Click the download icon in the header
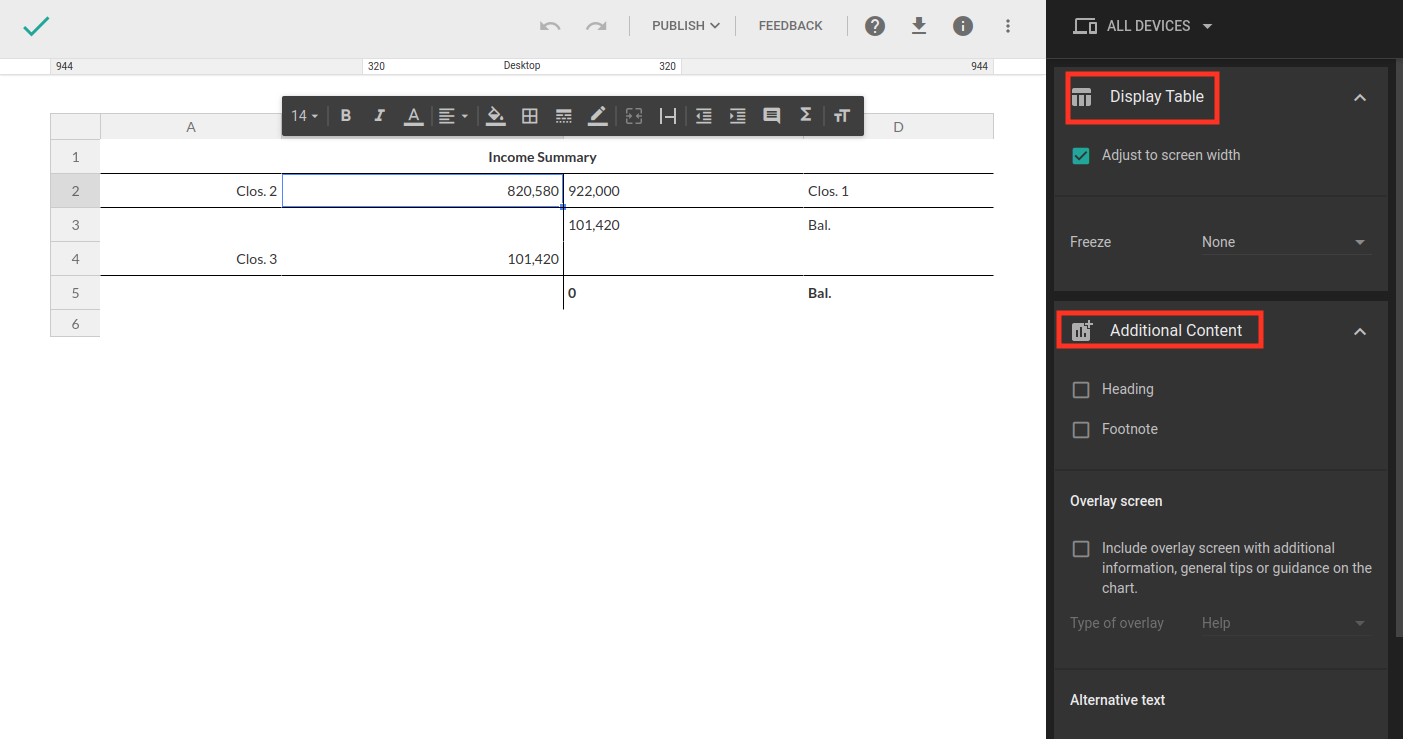The image size is (1403, 739). [x=919, y=26]
